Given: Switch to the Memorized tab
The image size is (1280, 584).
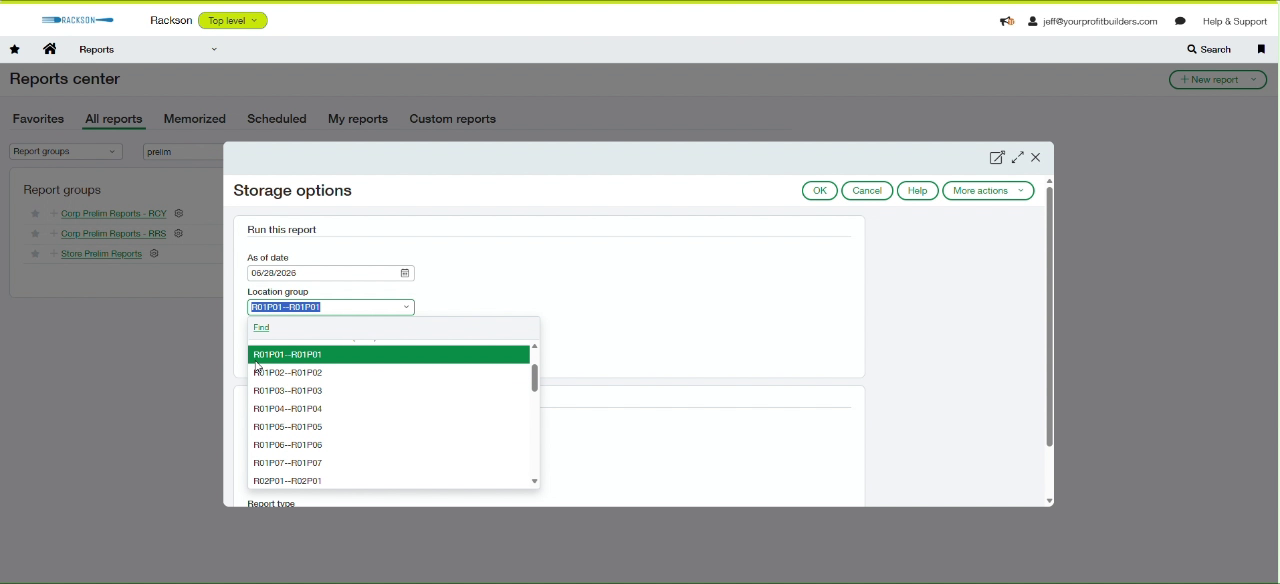Looking at the screenshot, I should 195,119.
